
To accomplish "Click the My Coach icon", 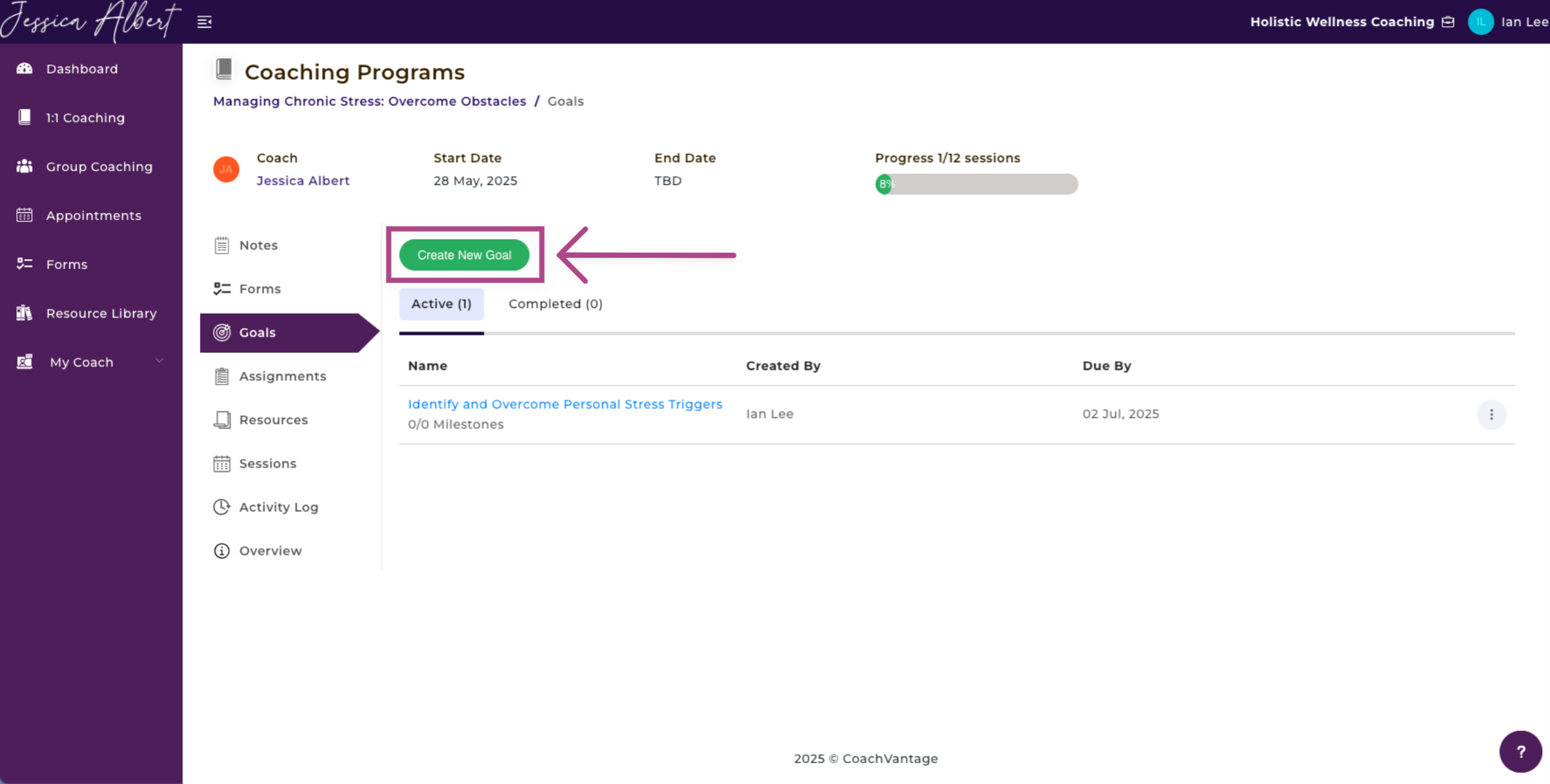I will (x=25, y=361).
